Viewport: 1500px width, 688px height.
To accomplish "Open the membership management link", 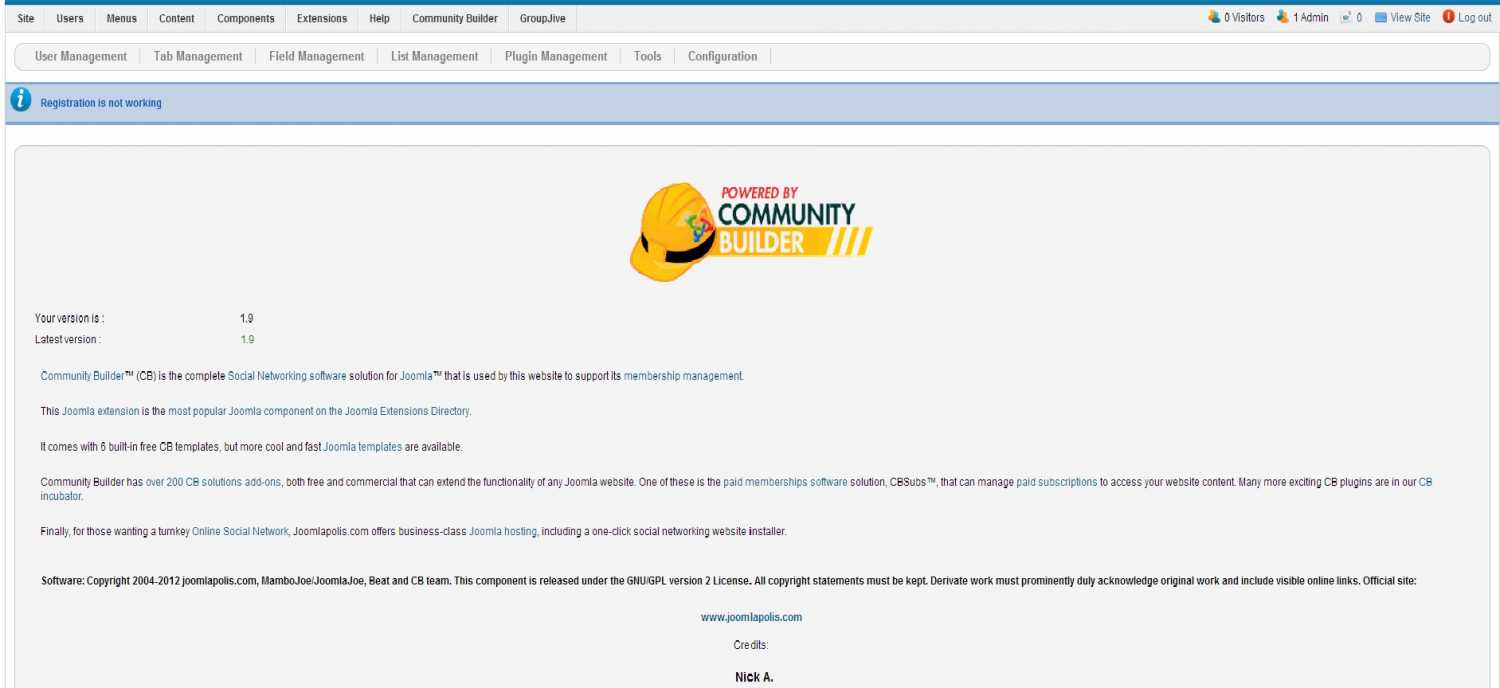I will (683, 376).
